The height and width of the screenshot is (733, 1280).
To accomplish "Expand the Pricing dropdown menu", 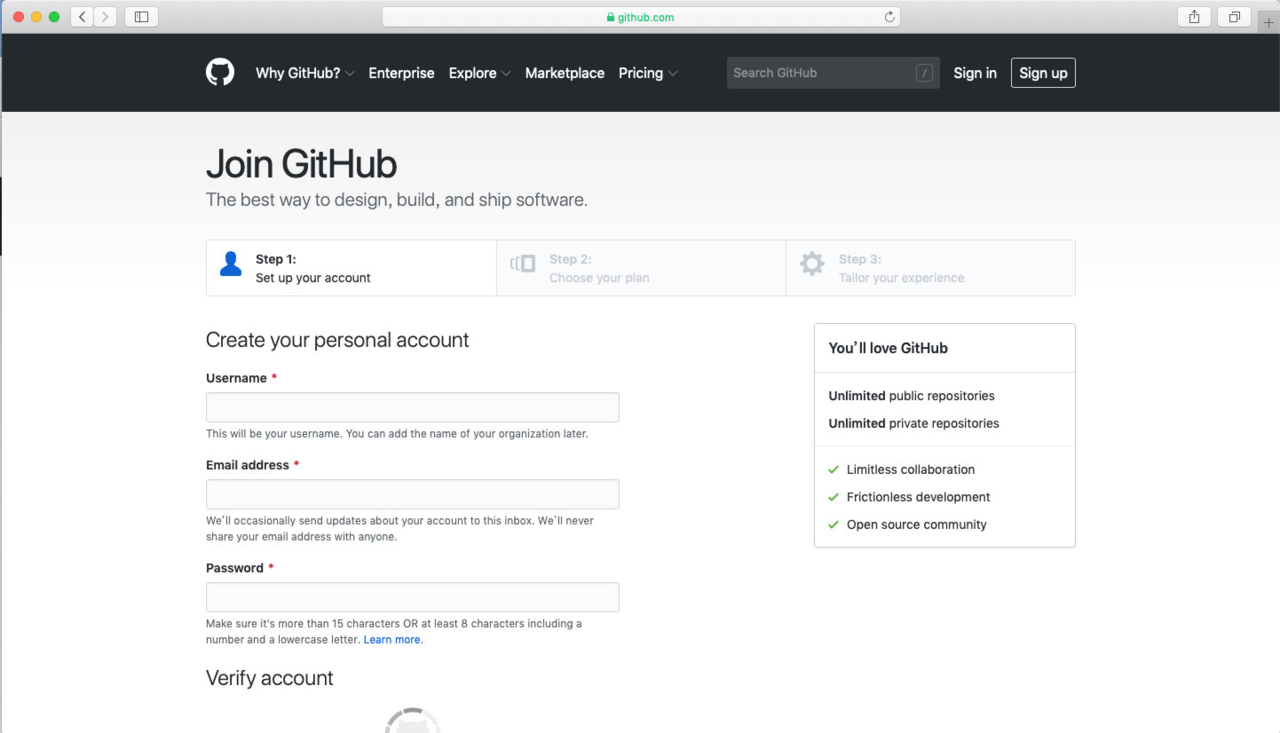I will point(648,73).
